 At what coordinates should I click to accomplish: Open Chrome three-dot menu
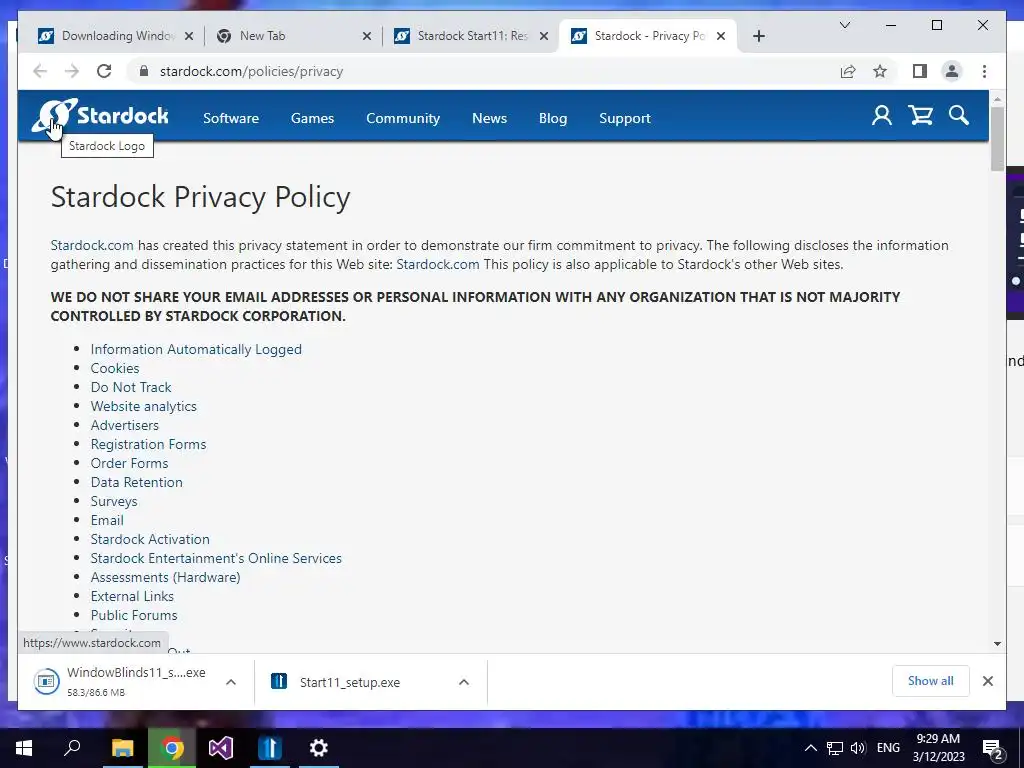click(984, 71)
